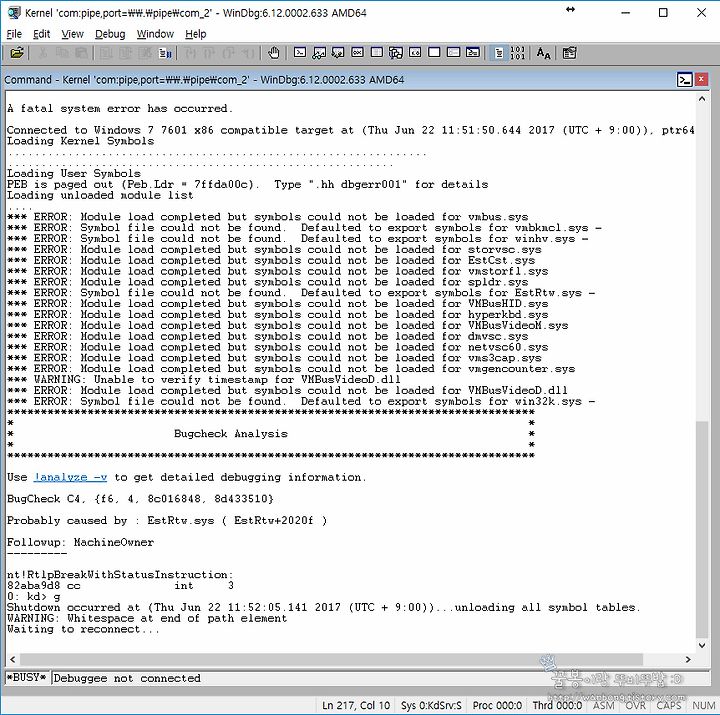Open the Help menu

click(196, 34)
